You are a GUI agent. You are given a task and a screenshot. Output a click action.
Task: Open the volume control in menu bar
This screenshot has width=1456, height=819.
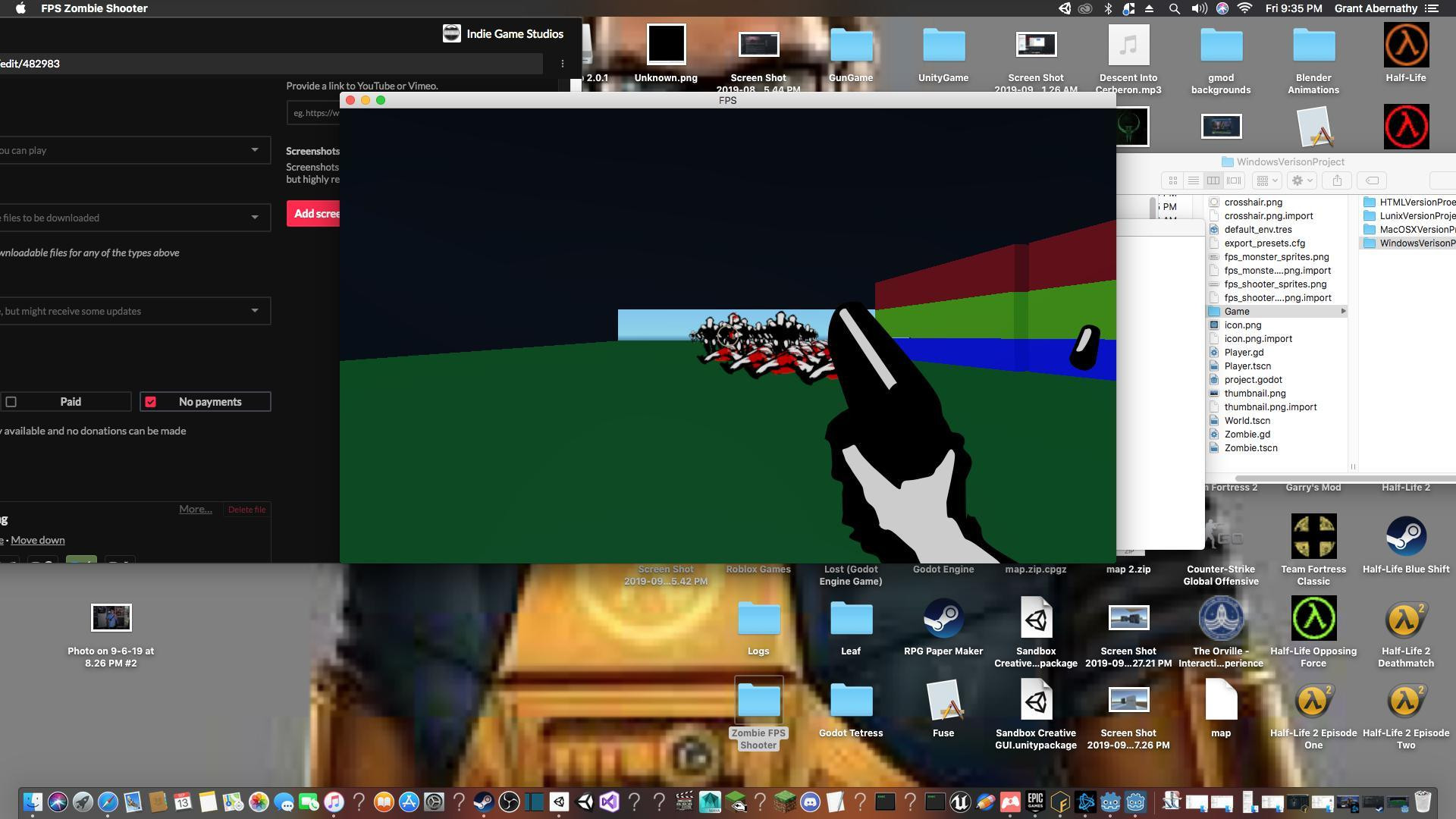coord(1199,8)
